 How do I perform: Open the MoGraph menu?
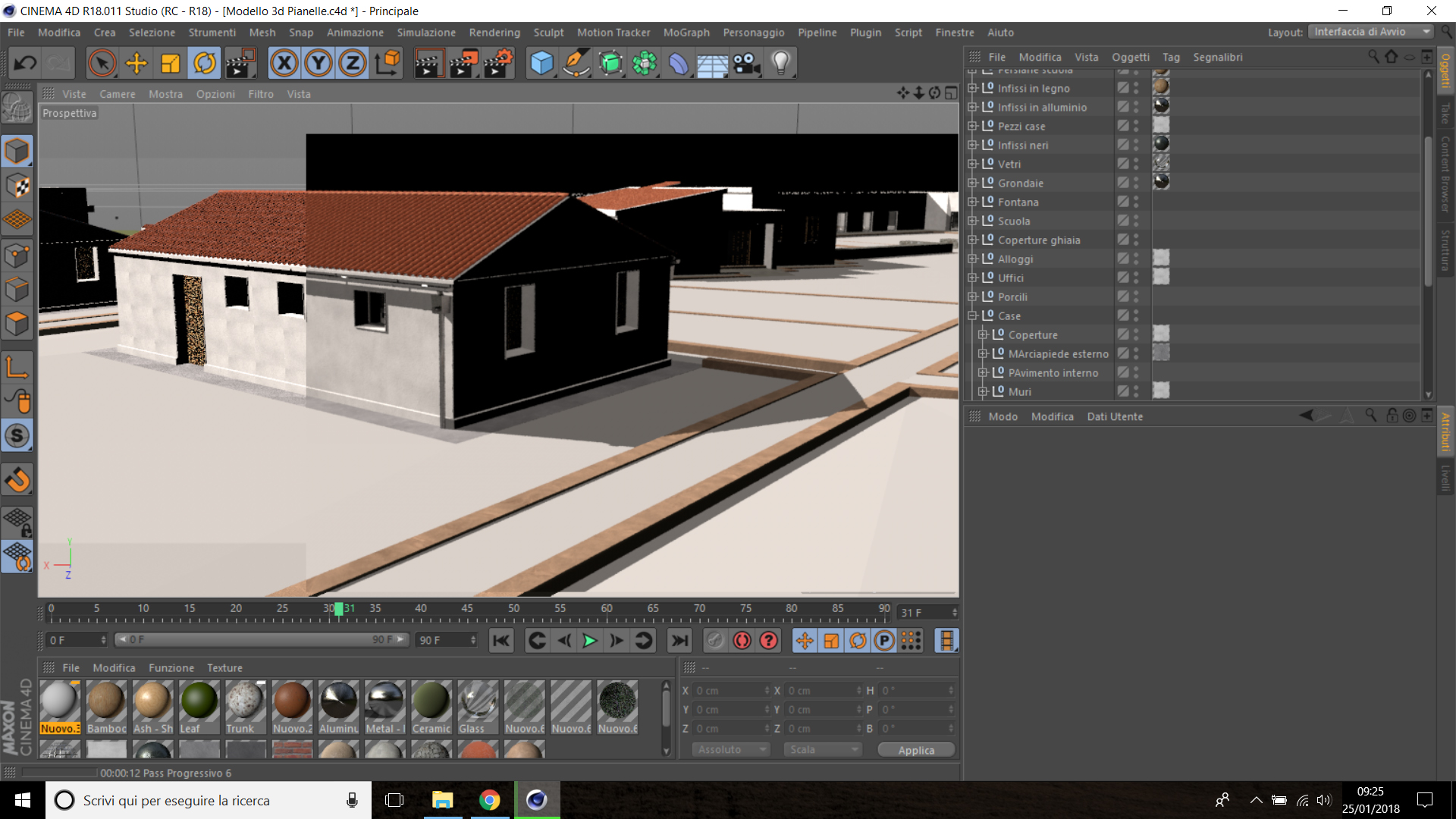click(x=686, y=33)
